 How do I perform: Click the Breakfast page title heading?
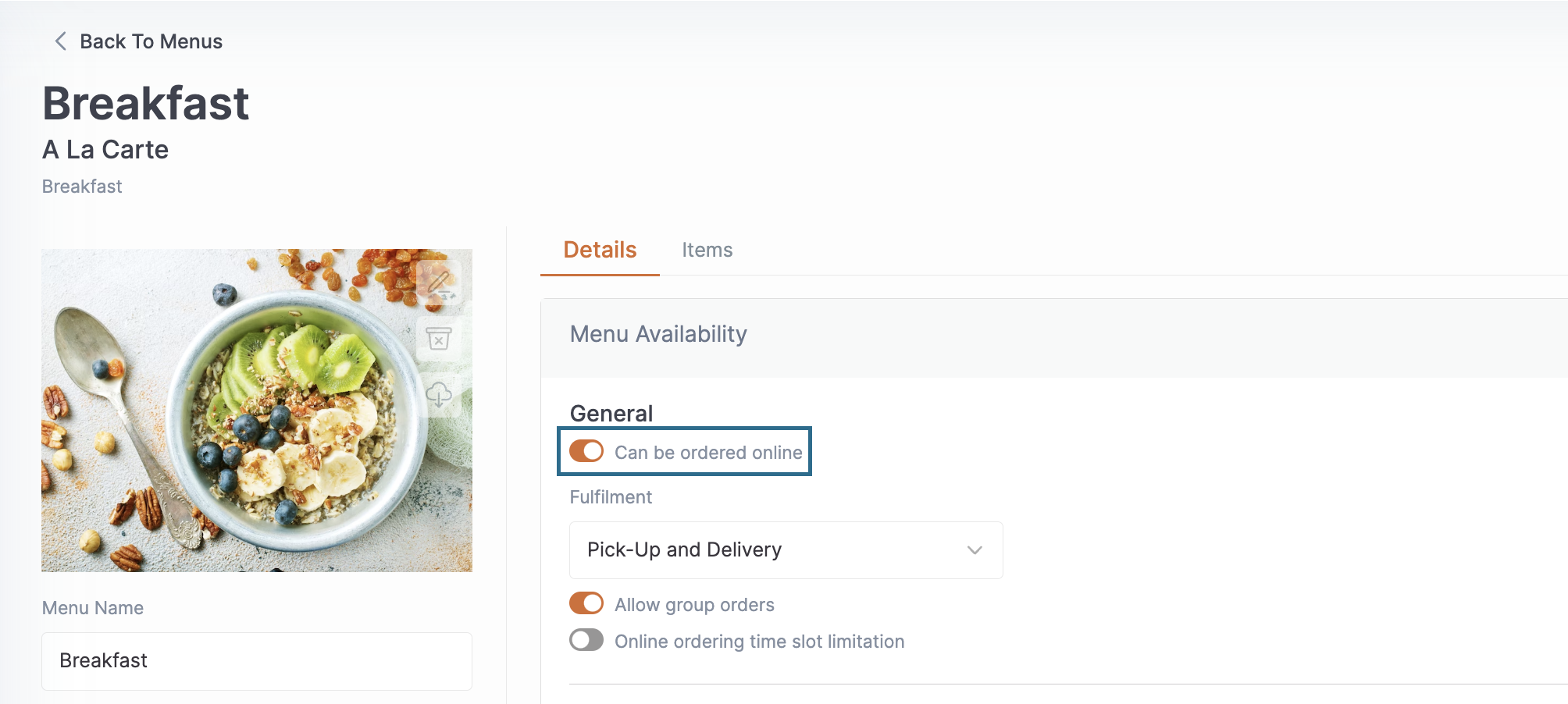[x=146, y=103]
